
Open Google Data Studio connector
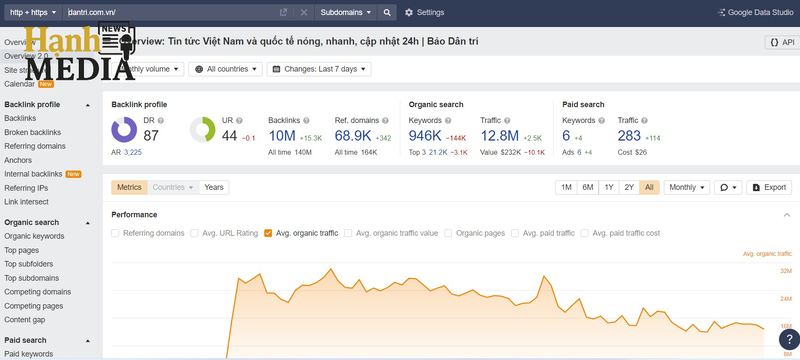point(755,12)
